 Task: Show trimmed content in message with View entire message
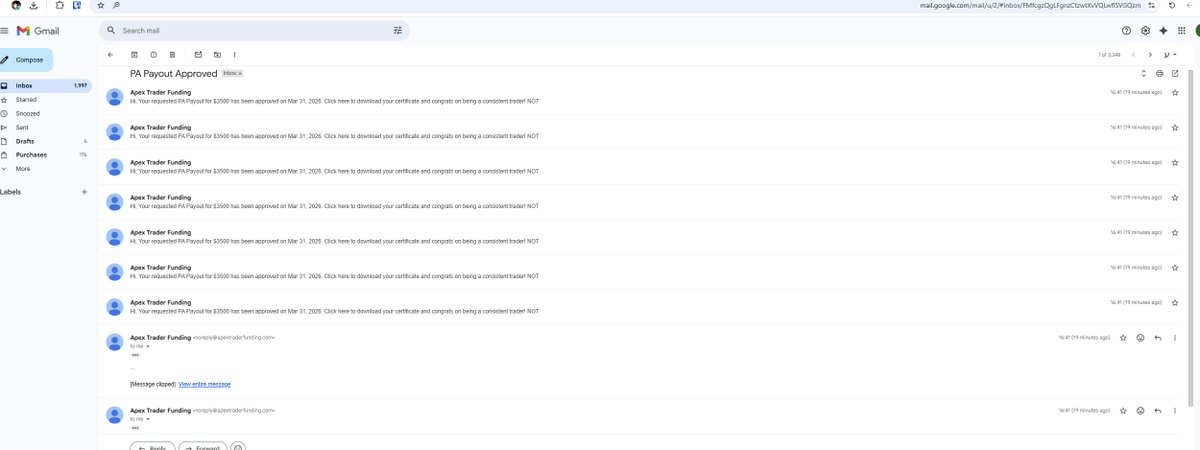(x=135, y=355)
